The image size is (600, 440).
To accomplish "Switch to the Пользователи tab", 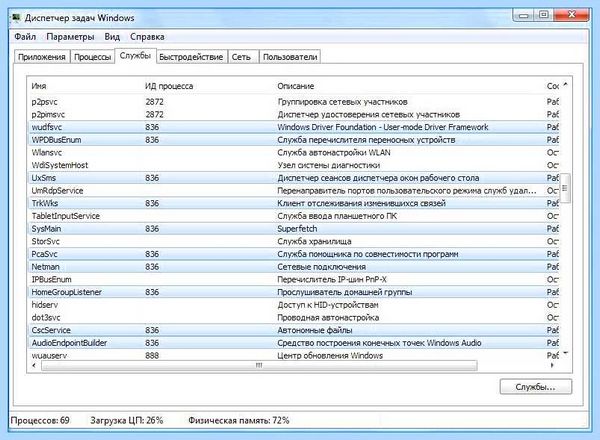I will [x=290, y=57].
